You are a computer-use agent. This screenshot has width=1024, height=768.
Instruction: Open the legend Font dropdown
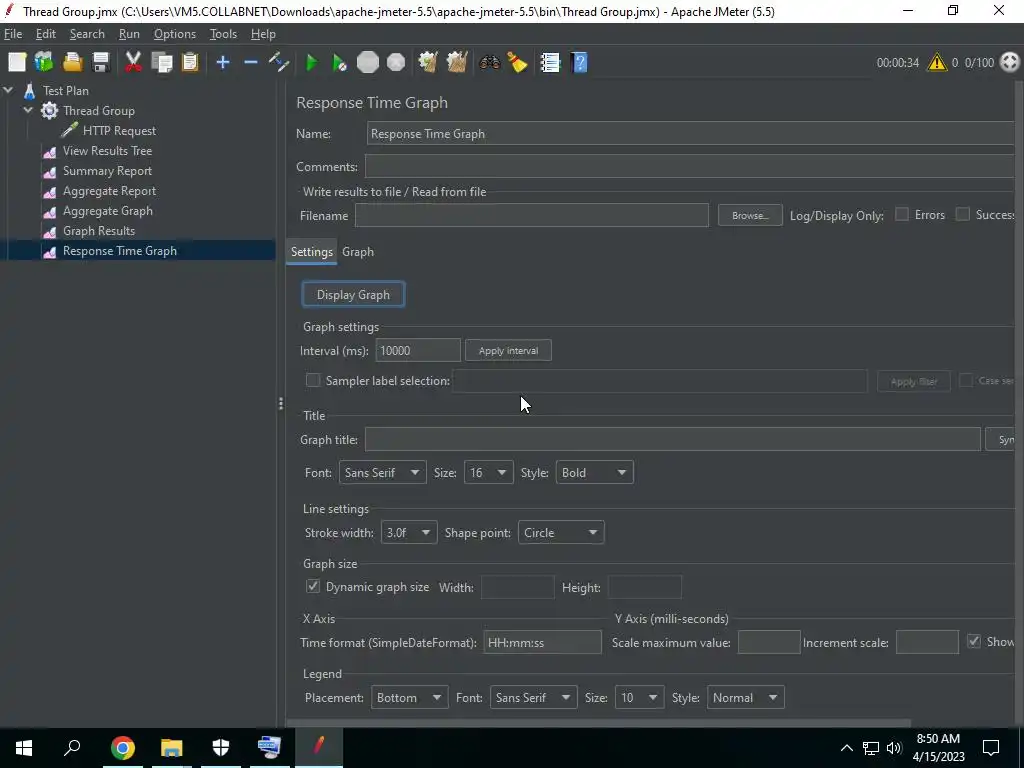pyautogui.click(x=534, y=697)
